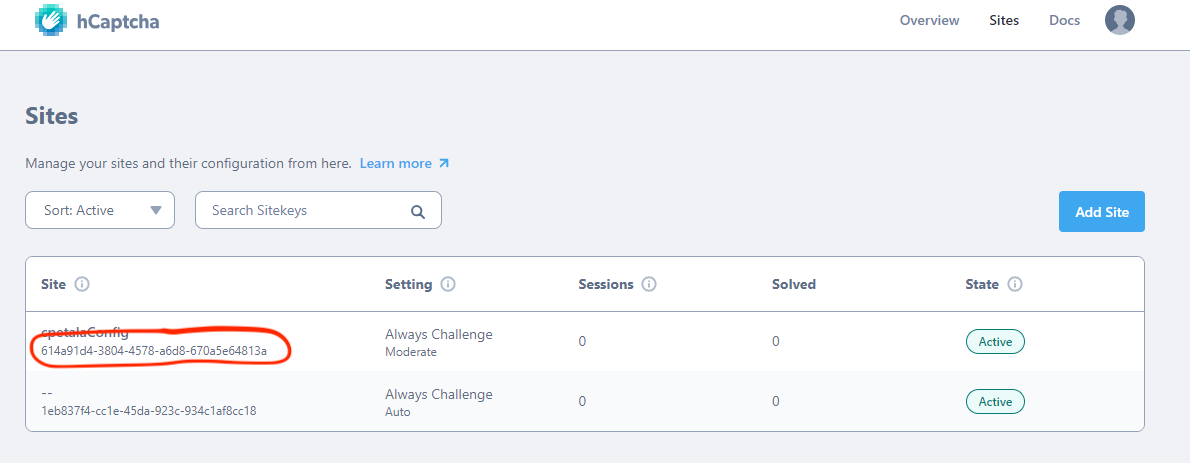Click the hCaptcha hand logo icon
Viewport: 1190px width, 463px height.
tap(51, 20)
